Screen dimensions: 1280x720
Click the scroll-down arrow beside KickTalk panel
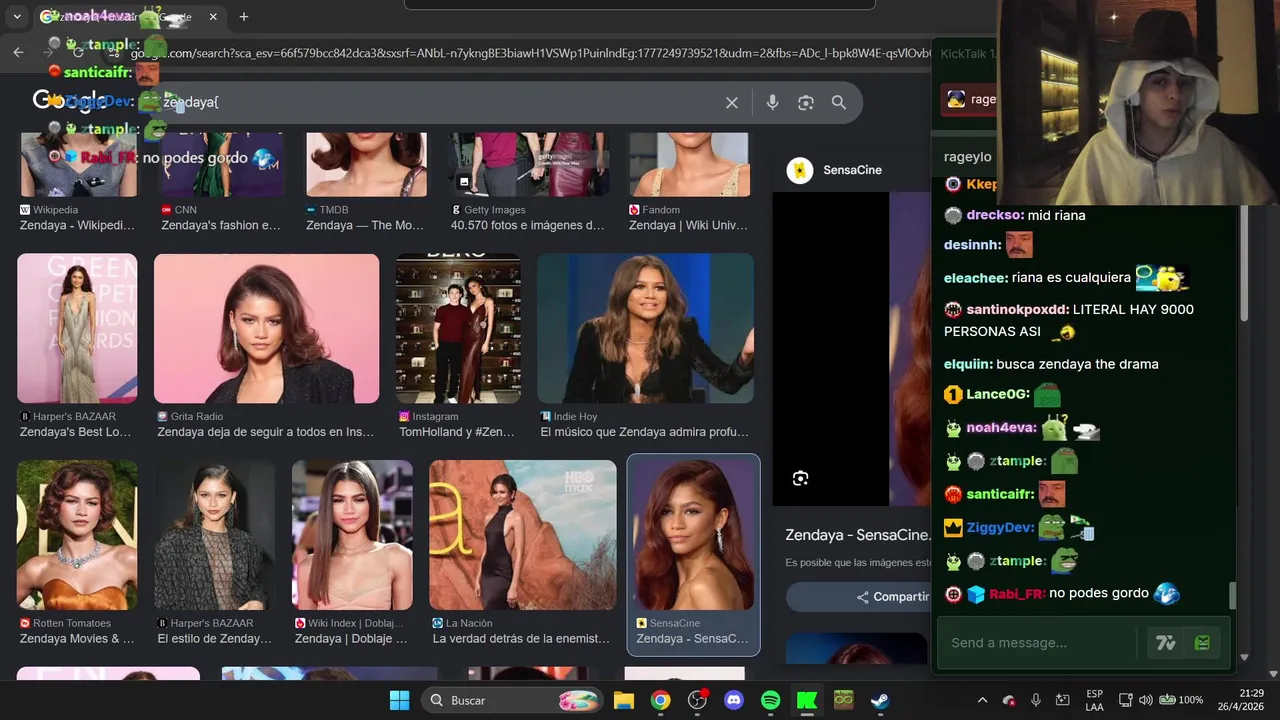pyautogui.click(x=1244, y=657)
